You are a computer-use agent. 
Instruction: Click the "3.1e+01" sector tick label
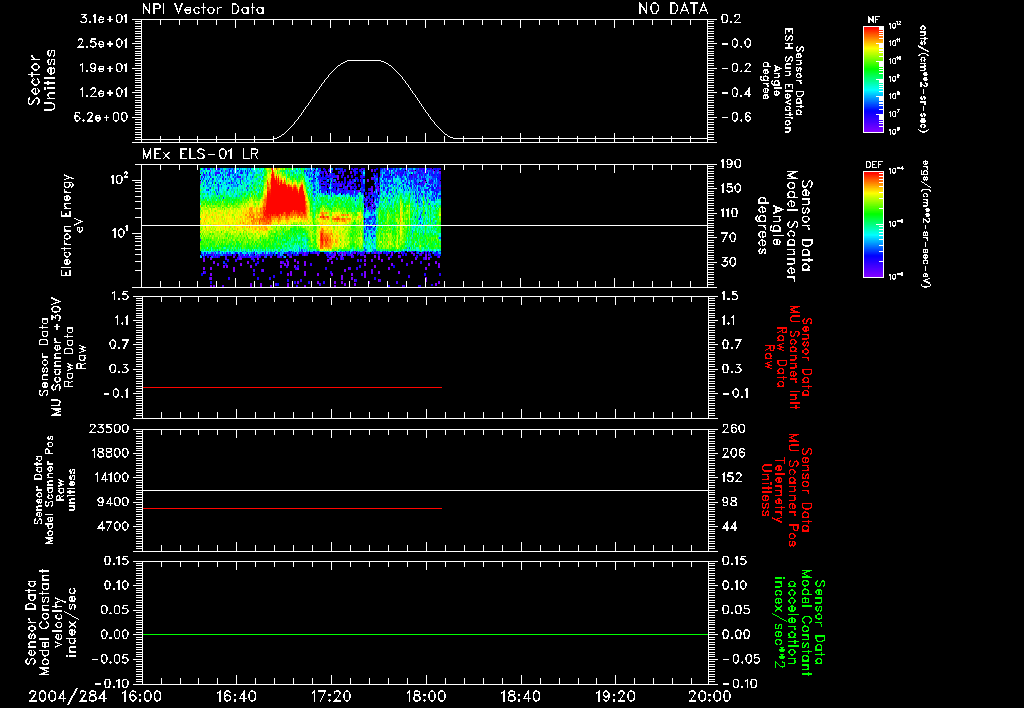pyautogui.click(x=103, y=19)
